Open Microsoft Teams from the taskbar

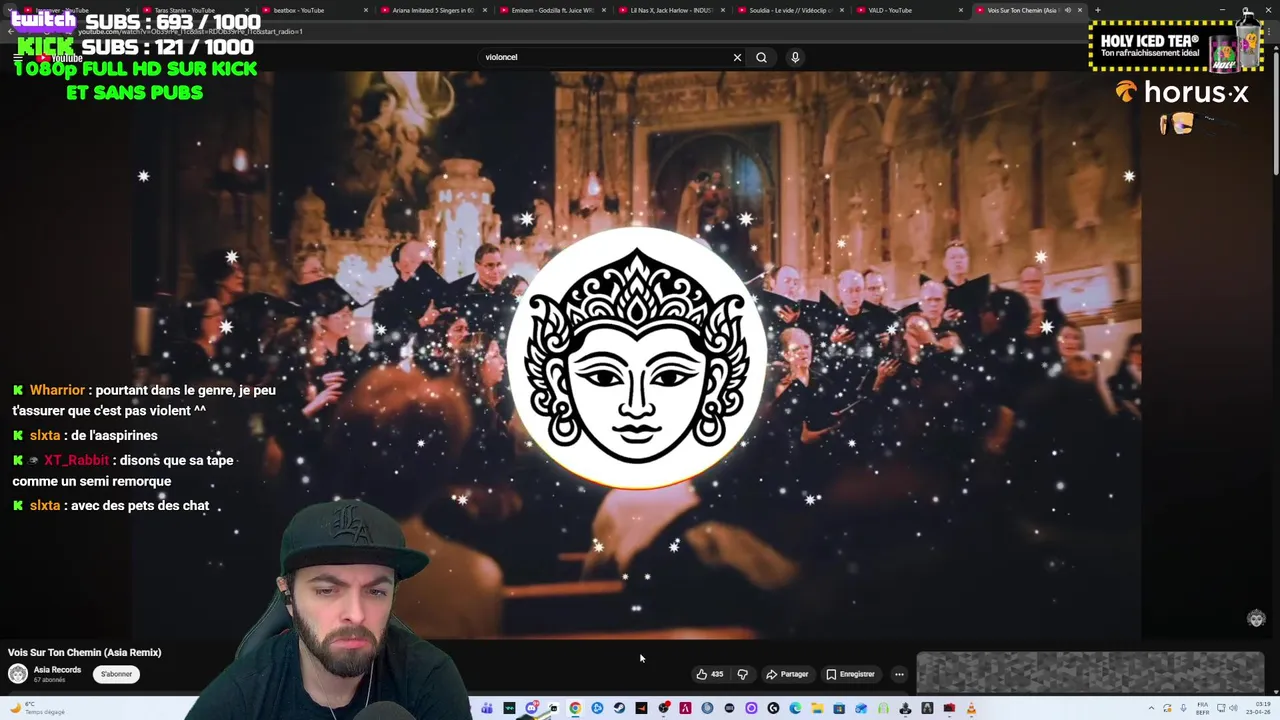[487, 708]
